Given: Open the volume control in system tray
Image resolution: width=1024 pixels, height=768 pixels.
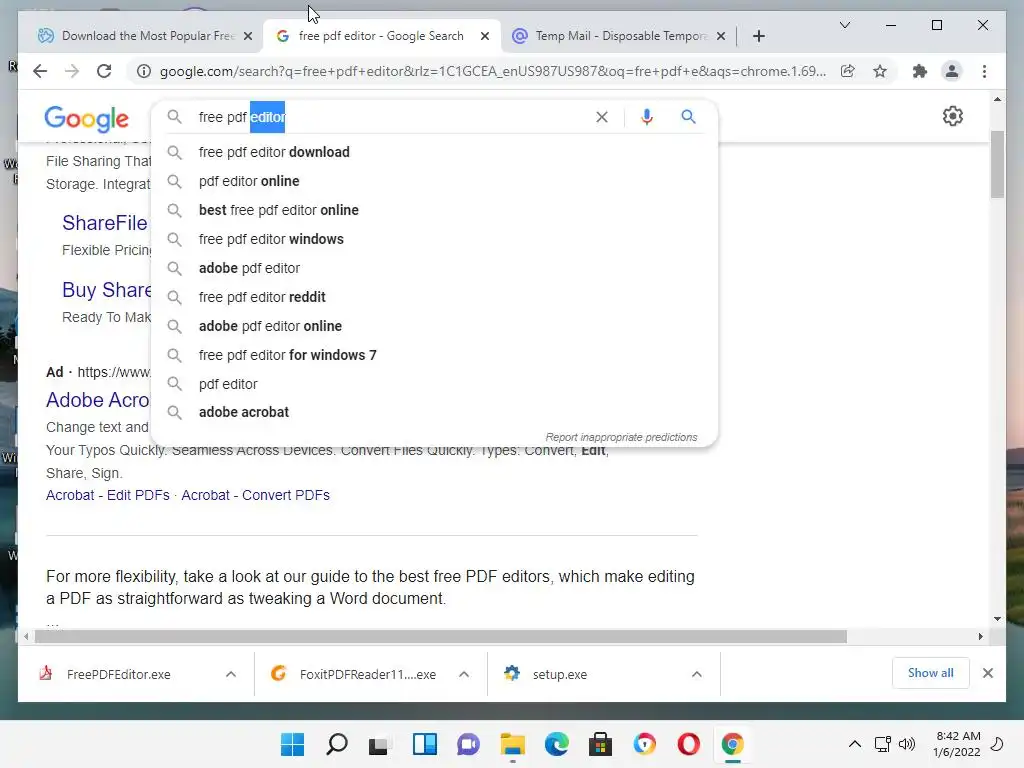Looking at the screenshot, I should (907, 744).
